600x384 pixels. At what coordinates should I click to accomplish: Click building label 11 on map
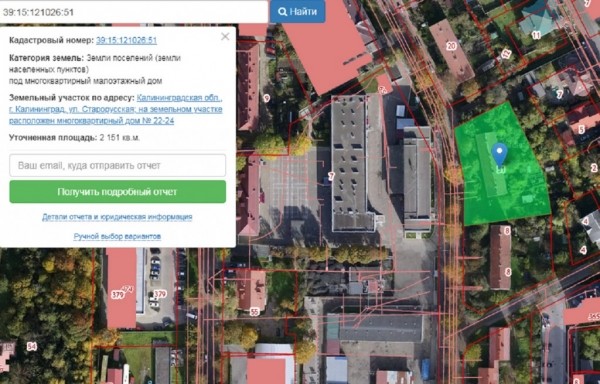[536, 35]
